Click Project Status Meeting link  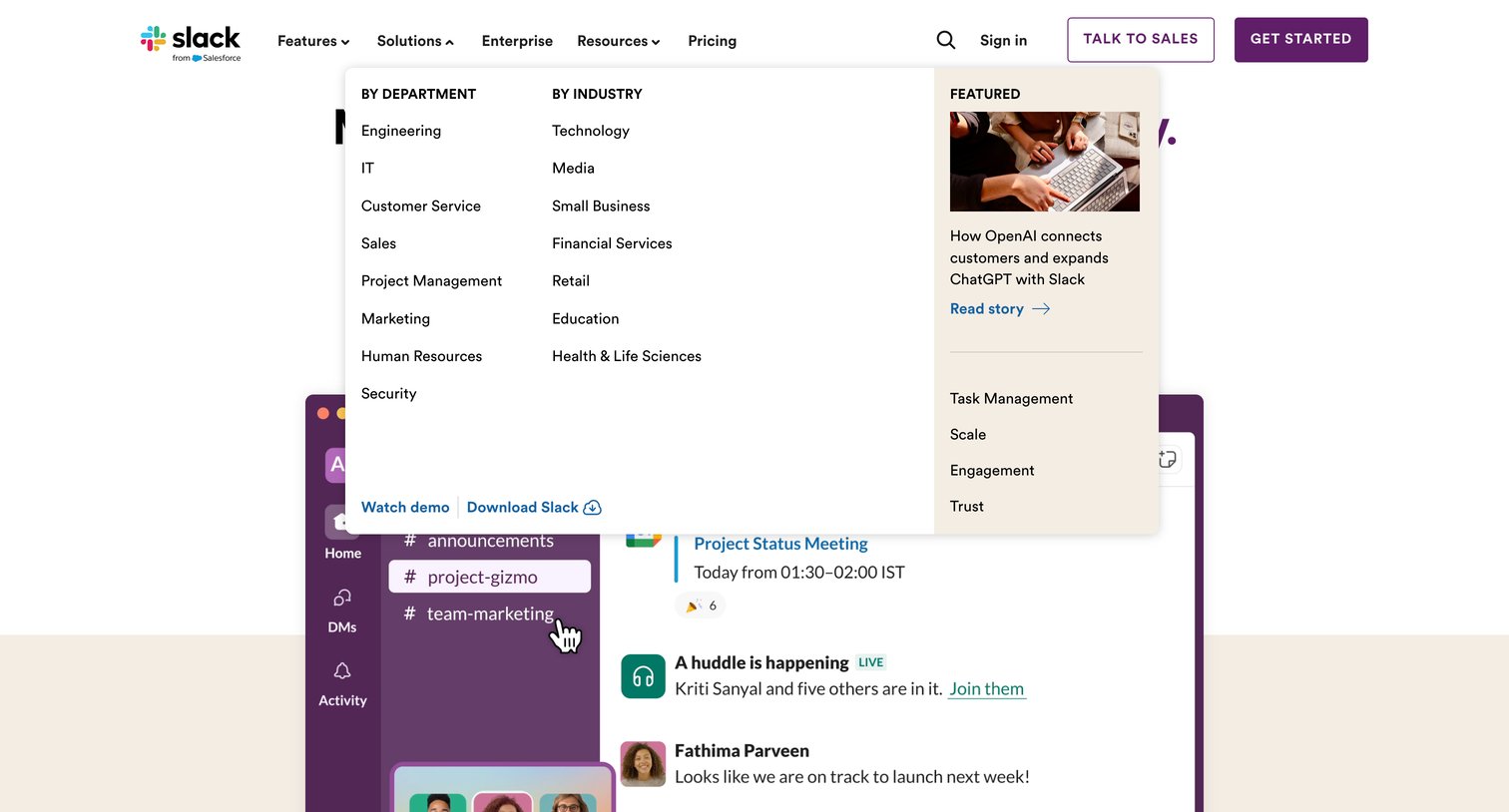pos(780,544)
